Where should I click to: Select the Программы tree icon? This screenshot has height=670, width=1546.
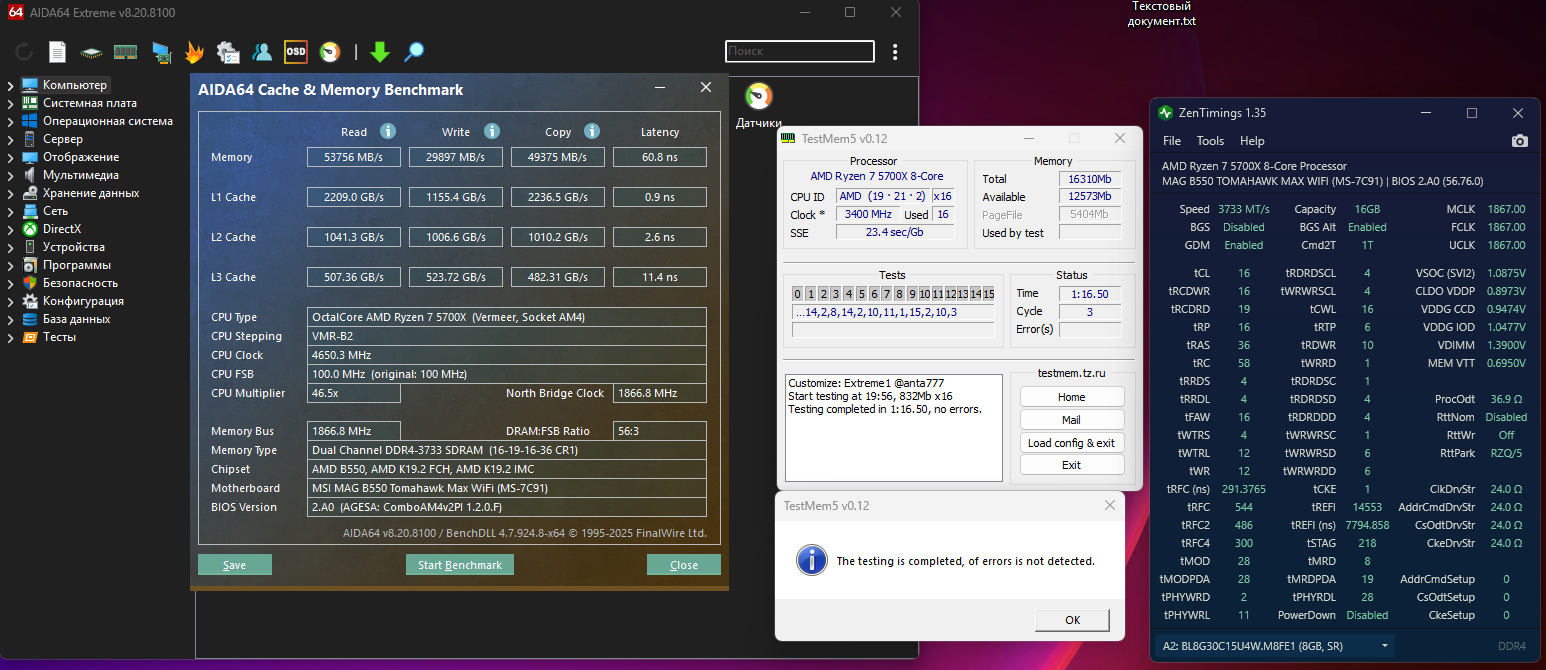pos(30,265)
